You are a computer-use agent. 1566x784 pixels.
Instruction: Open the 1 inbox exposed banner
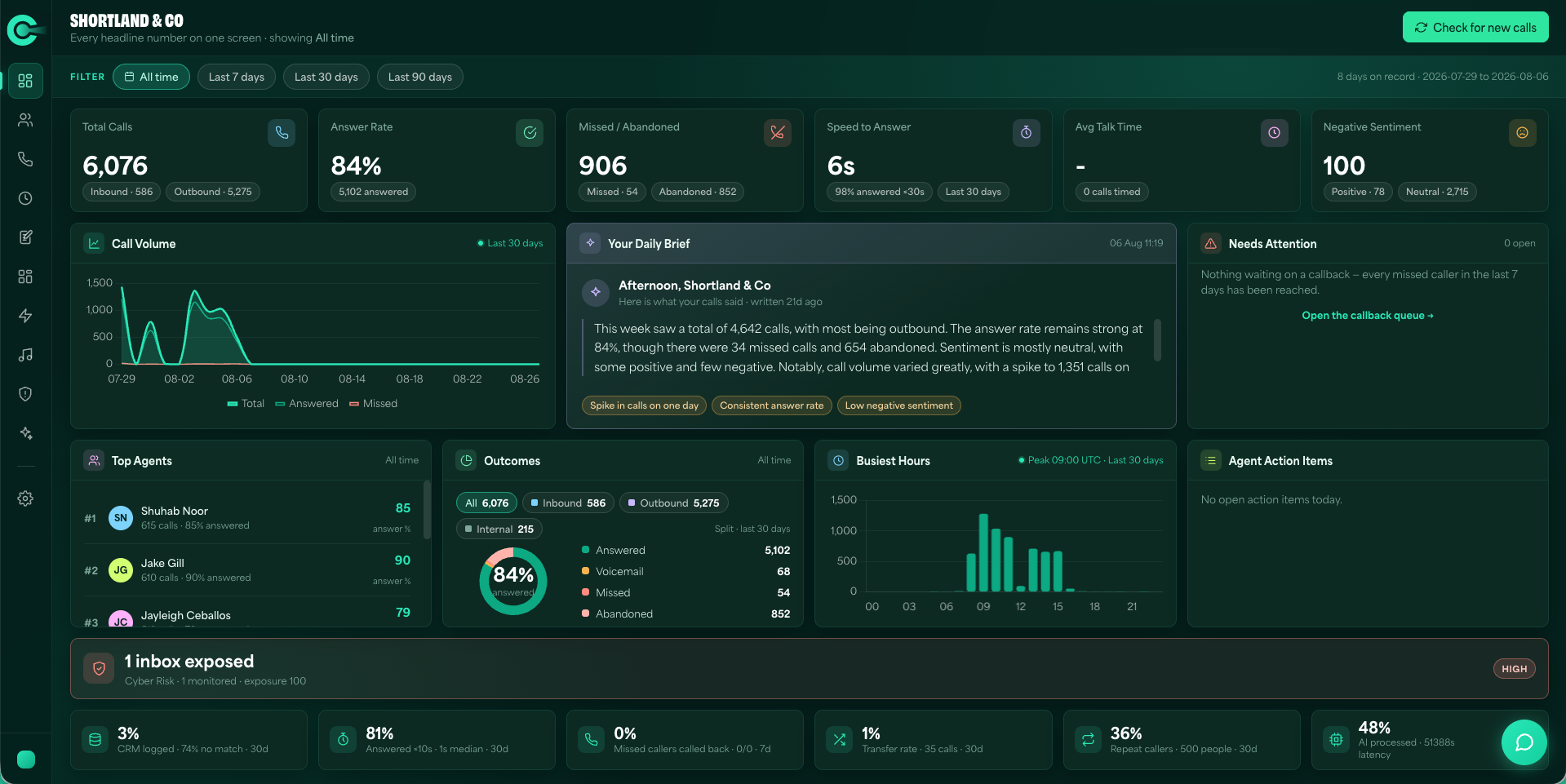pyautogui.click(x=809, y=668)
